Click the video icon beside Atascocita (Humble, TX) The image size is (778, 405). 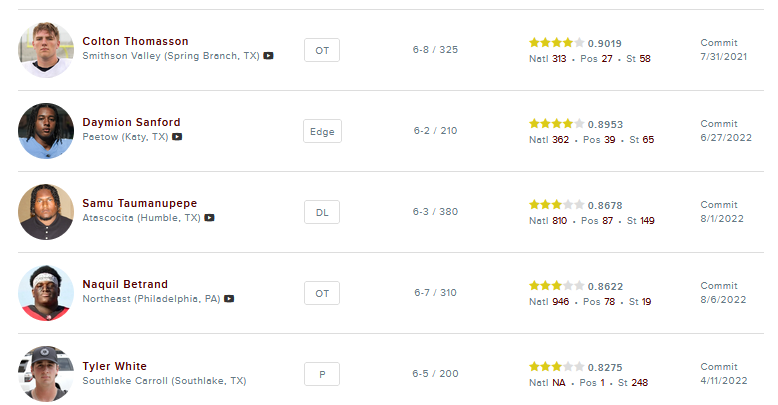click(210, 218)
